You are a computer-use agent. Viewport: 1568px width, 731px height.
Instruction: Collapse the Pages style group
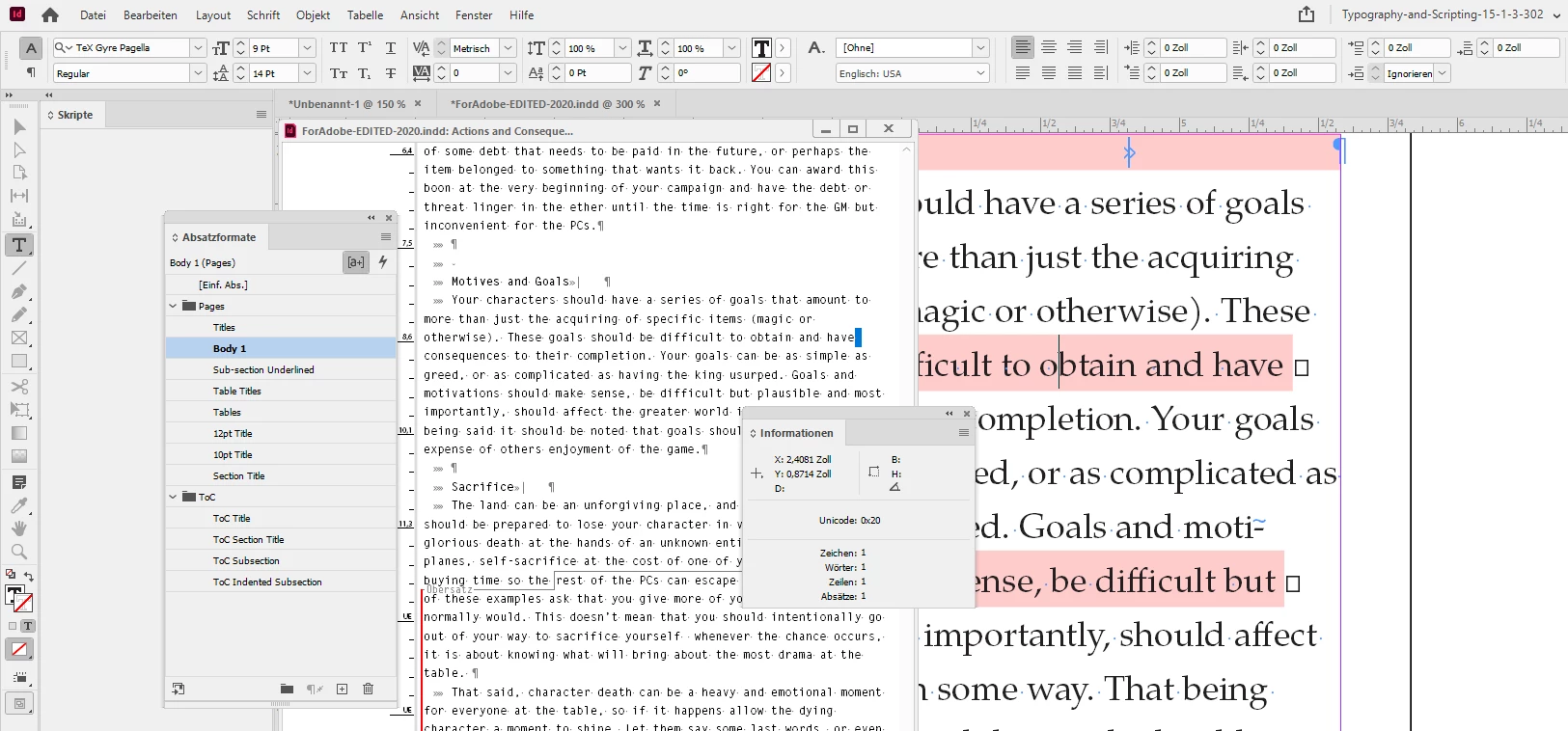[x=174, y=306]
